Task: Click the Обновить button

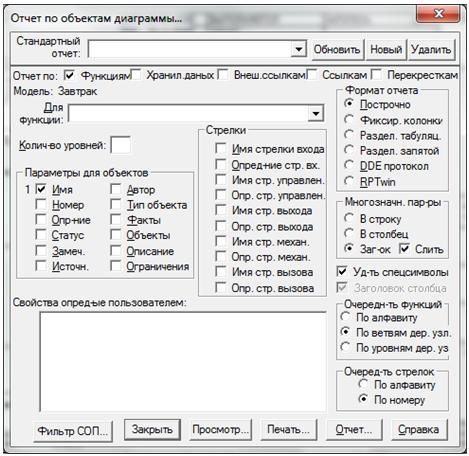Action: [337, 50]
